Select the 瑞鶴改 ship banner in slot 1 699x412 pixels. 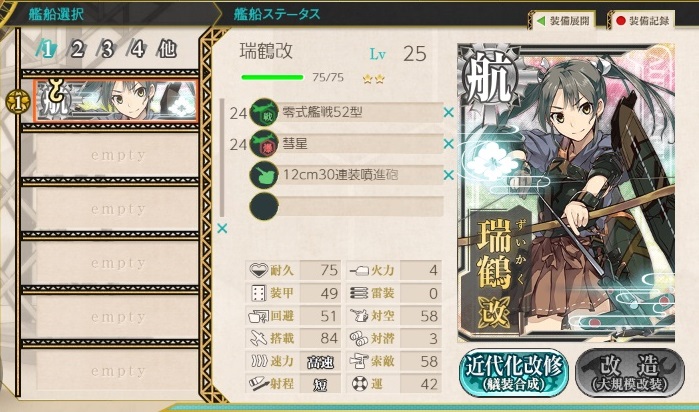coord(115,101)
